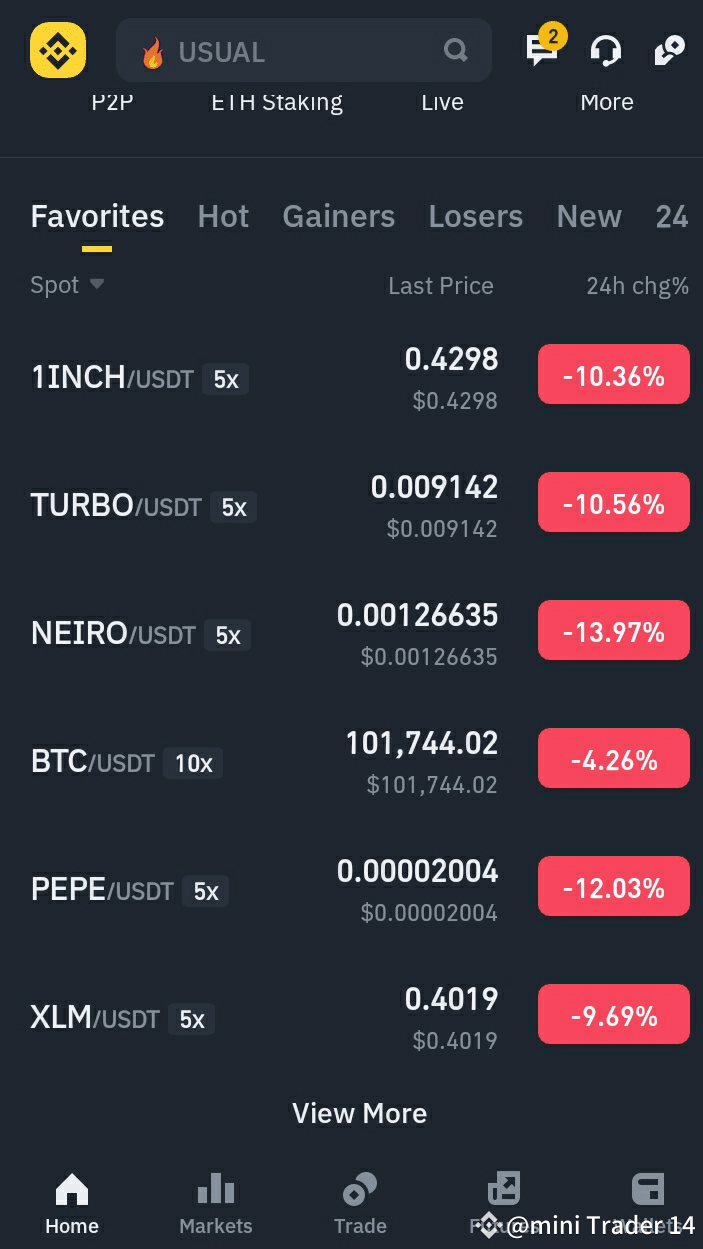
Task: Open customer support headset icon
Action: (x=605, y=50)
